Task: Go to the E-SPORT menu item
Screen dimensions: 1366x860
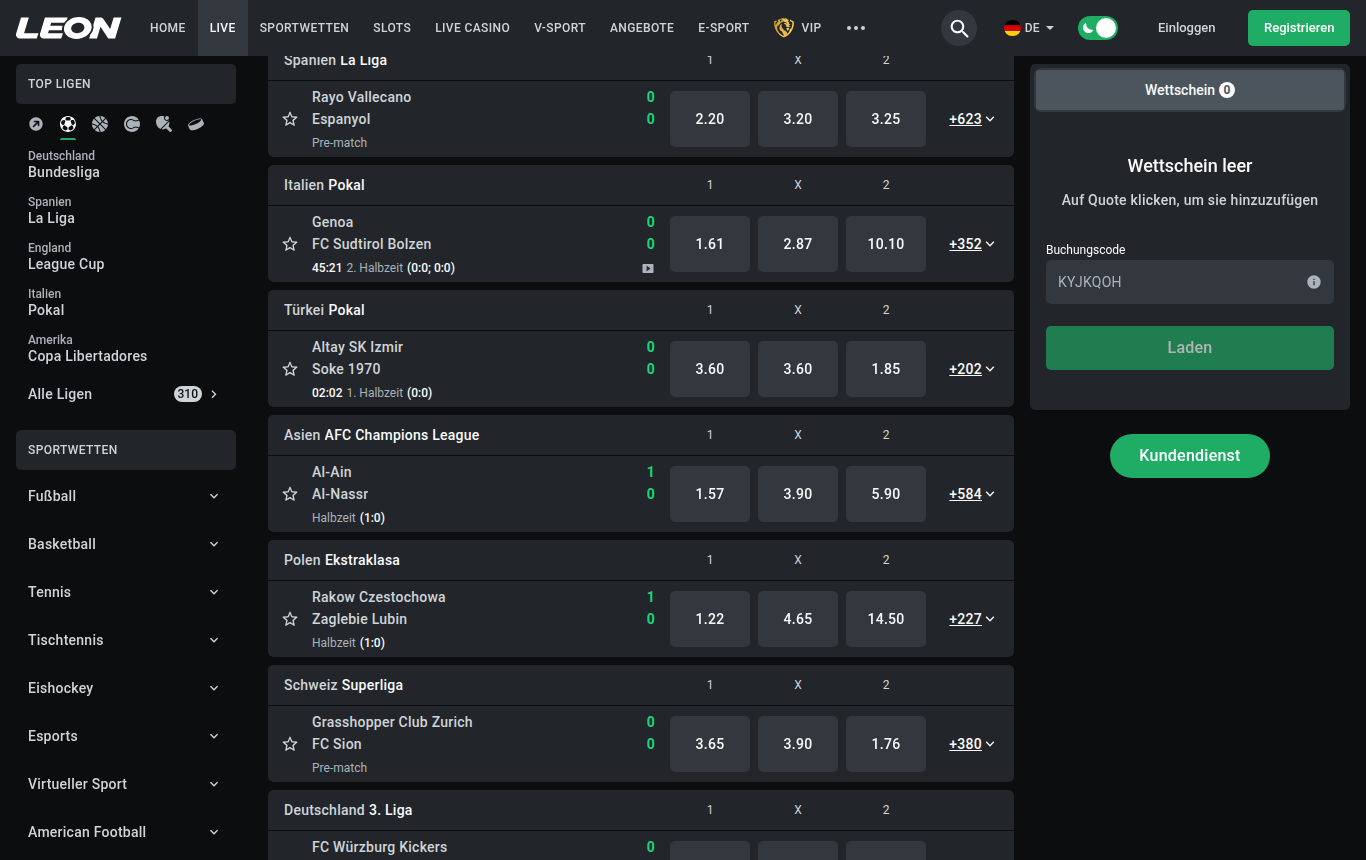Action: point(723,28)
